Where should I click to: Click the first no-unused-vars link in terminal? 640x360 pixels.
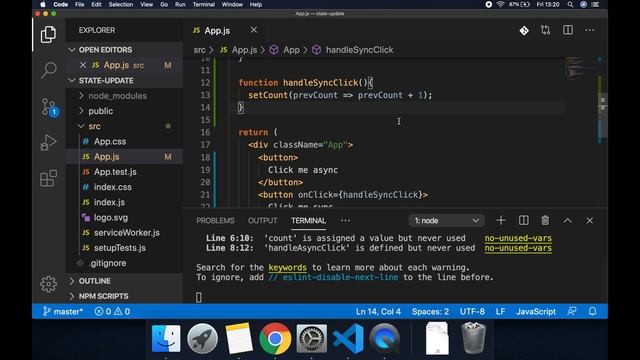[518, 238]
